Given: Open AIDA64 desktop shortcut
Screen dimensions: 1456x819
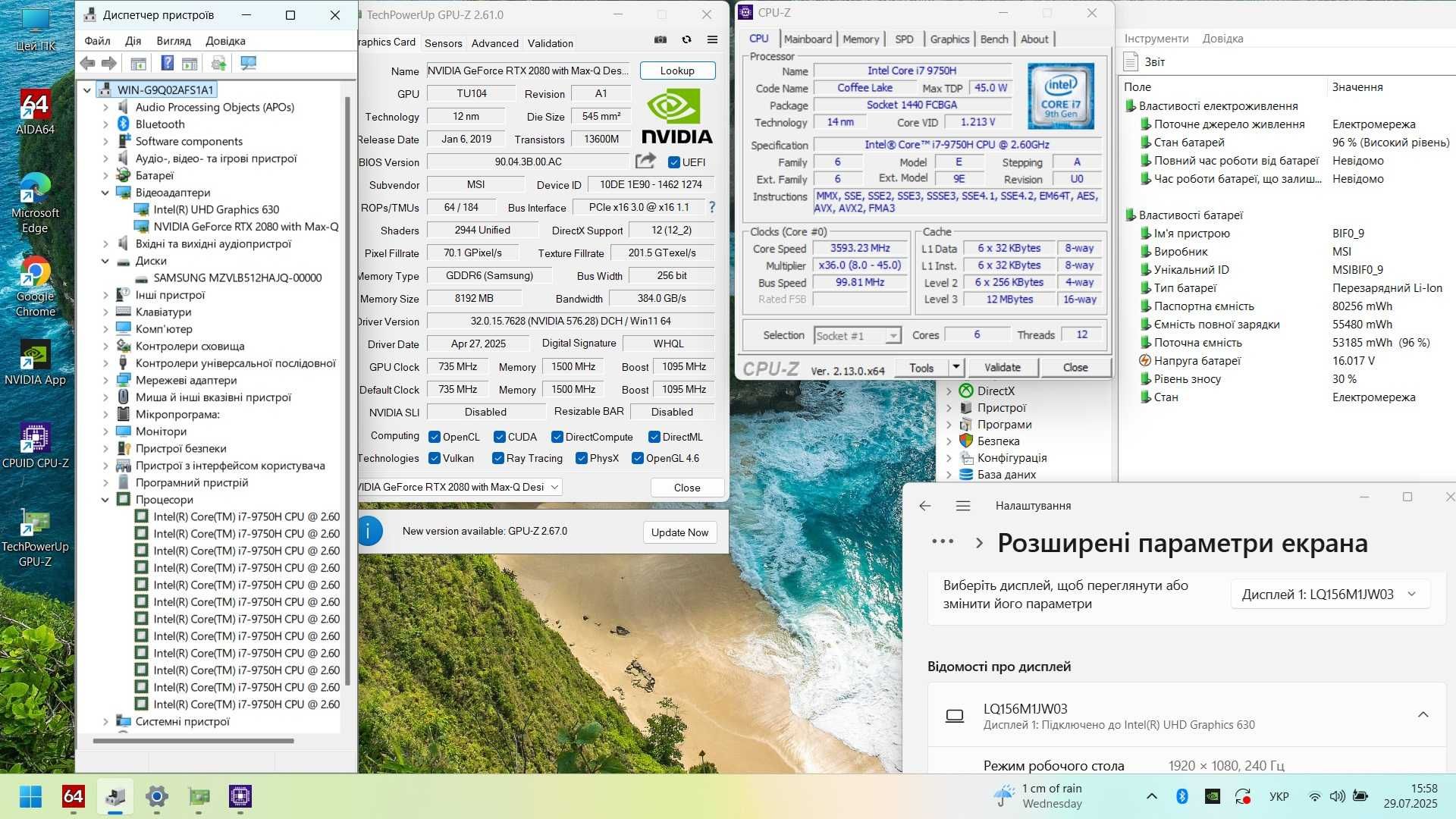Looking at the screenshot, I should click(35, 112).
